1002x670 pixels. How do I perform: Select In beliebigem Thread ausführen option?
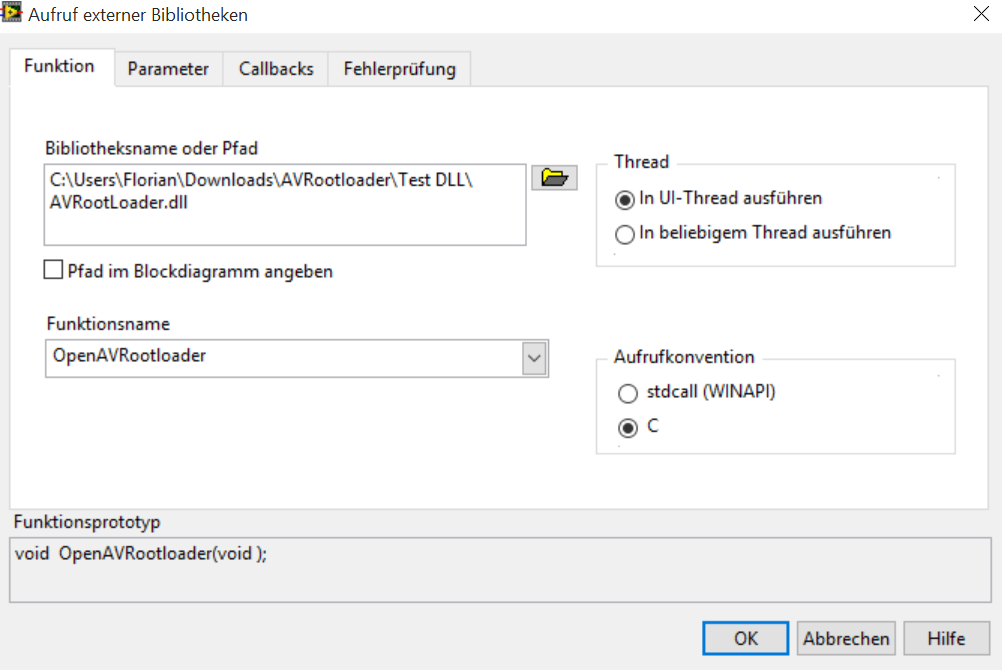tap(624, 234)
